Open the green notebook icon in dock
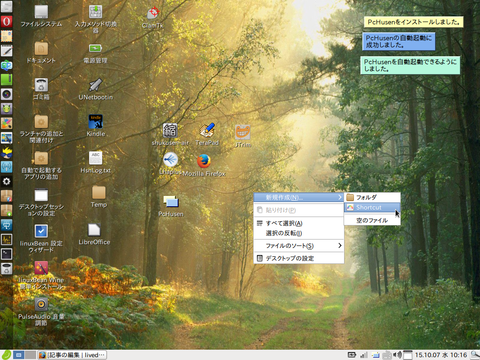The width and height of the screenshot is (480, 360). (x=7, y=80)
